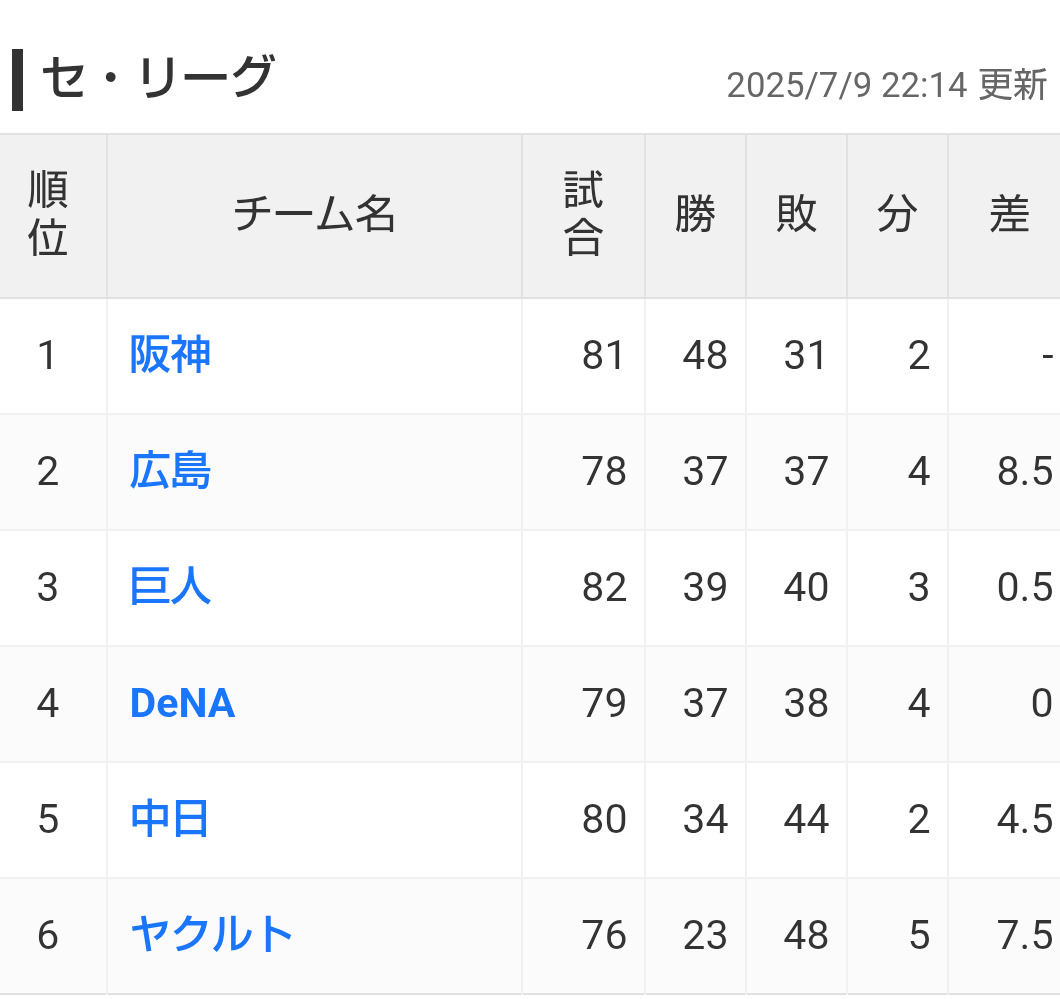Click 阪神's games played value 81

[x=603, y=355]
